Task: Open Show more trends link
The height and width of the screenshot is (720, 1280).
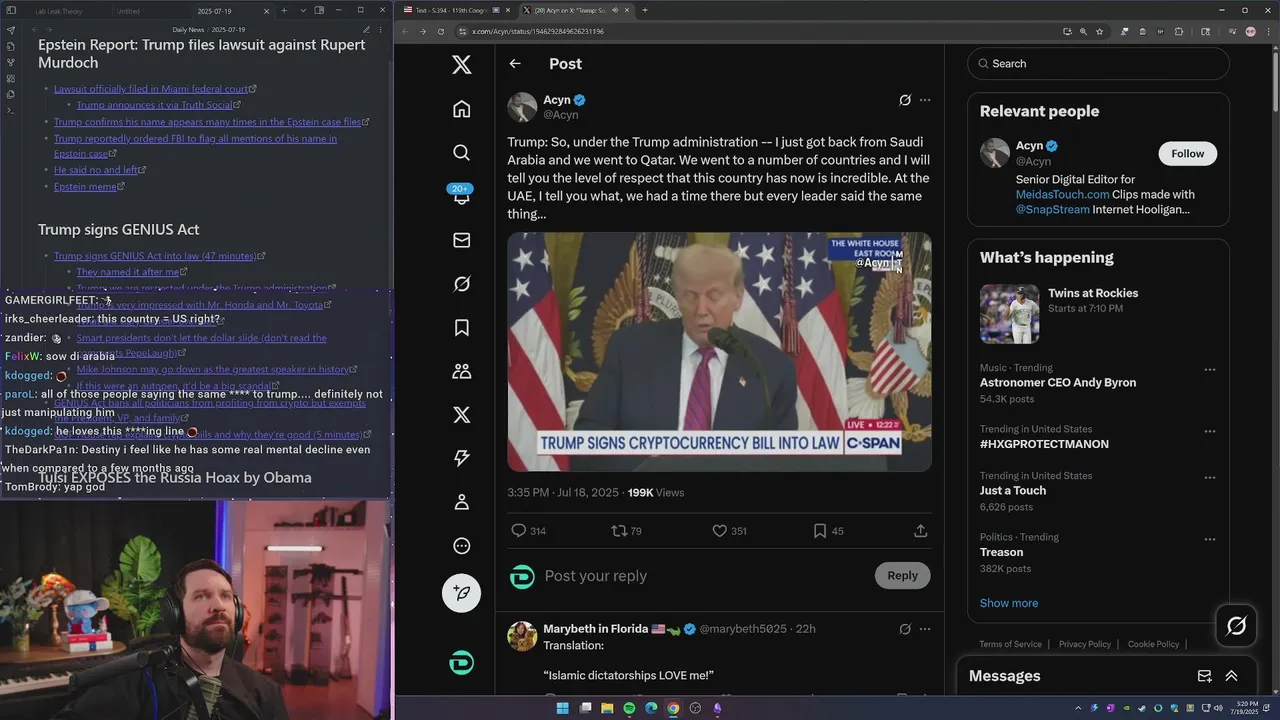Action: [x=1008, y=603]
